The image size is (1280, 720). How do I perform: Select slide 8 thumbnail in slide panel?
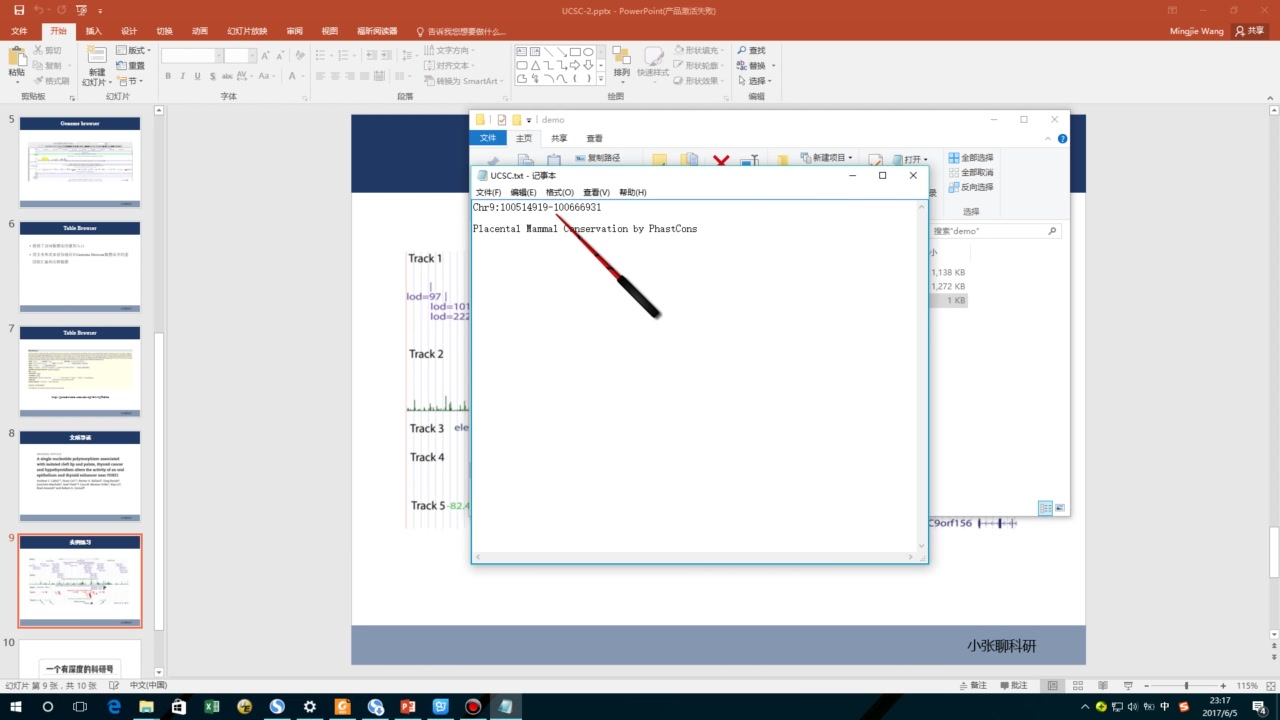pos(80,476)
